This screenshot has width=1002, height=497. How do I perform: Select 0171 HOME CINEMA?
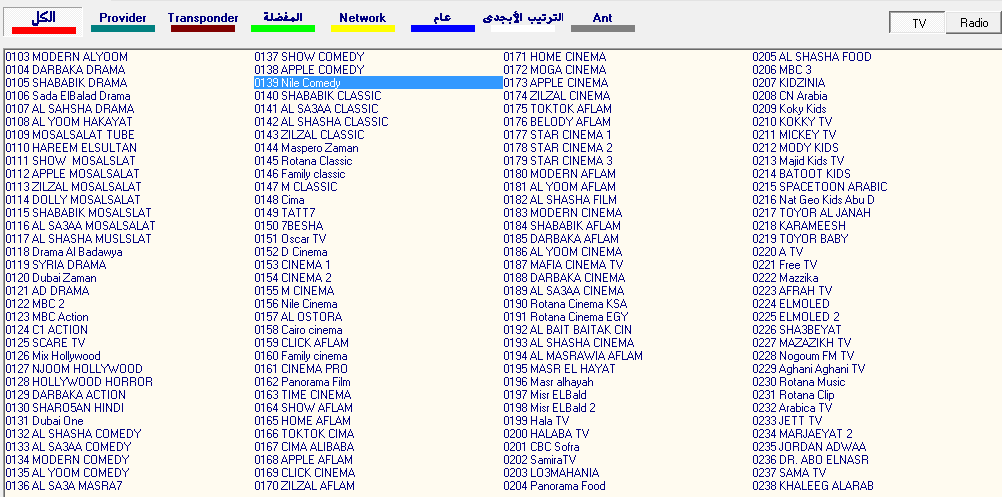(555, 57)
